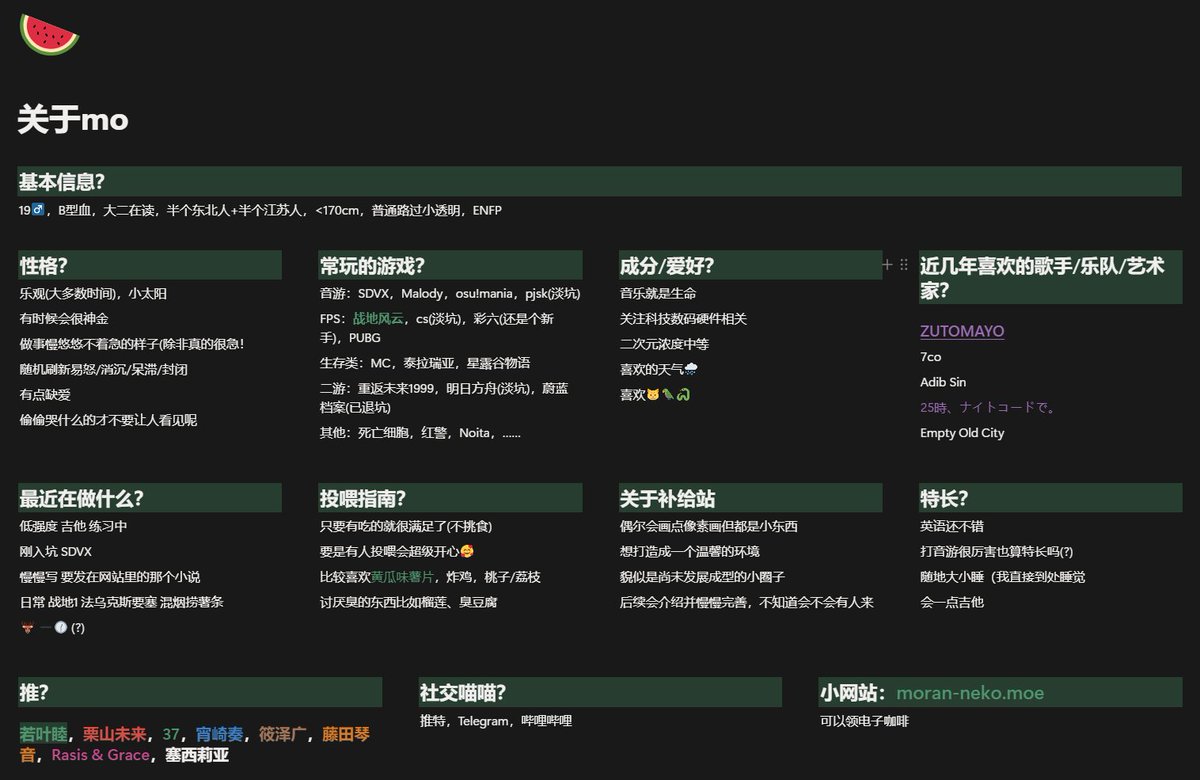Click the green number 37
Image resolution: width=1200 pixels, height=780 pixels.
[170, 734]
